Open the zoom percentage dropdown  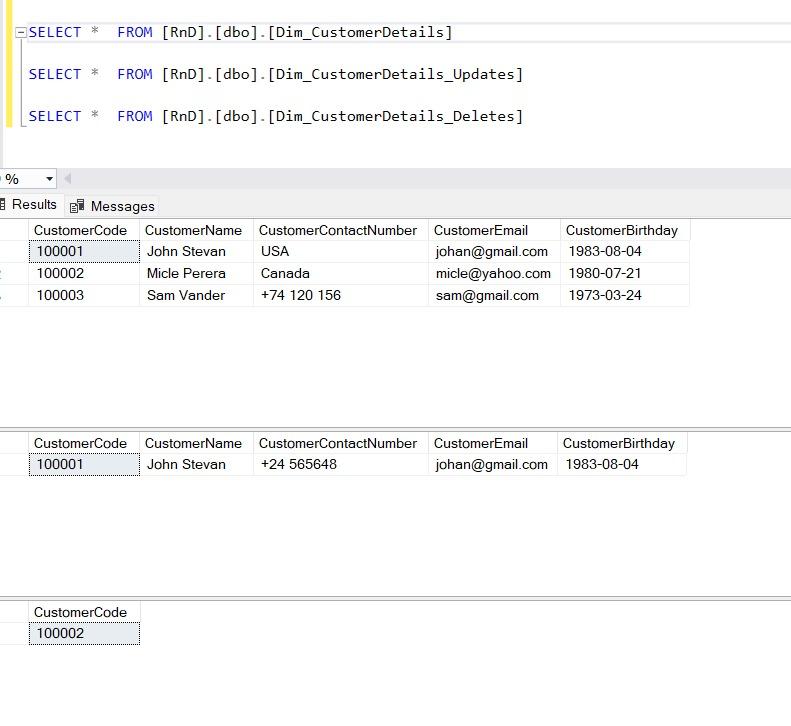[49, 179]
